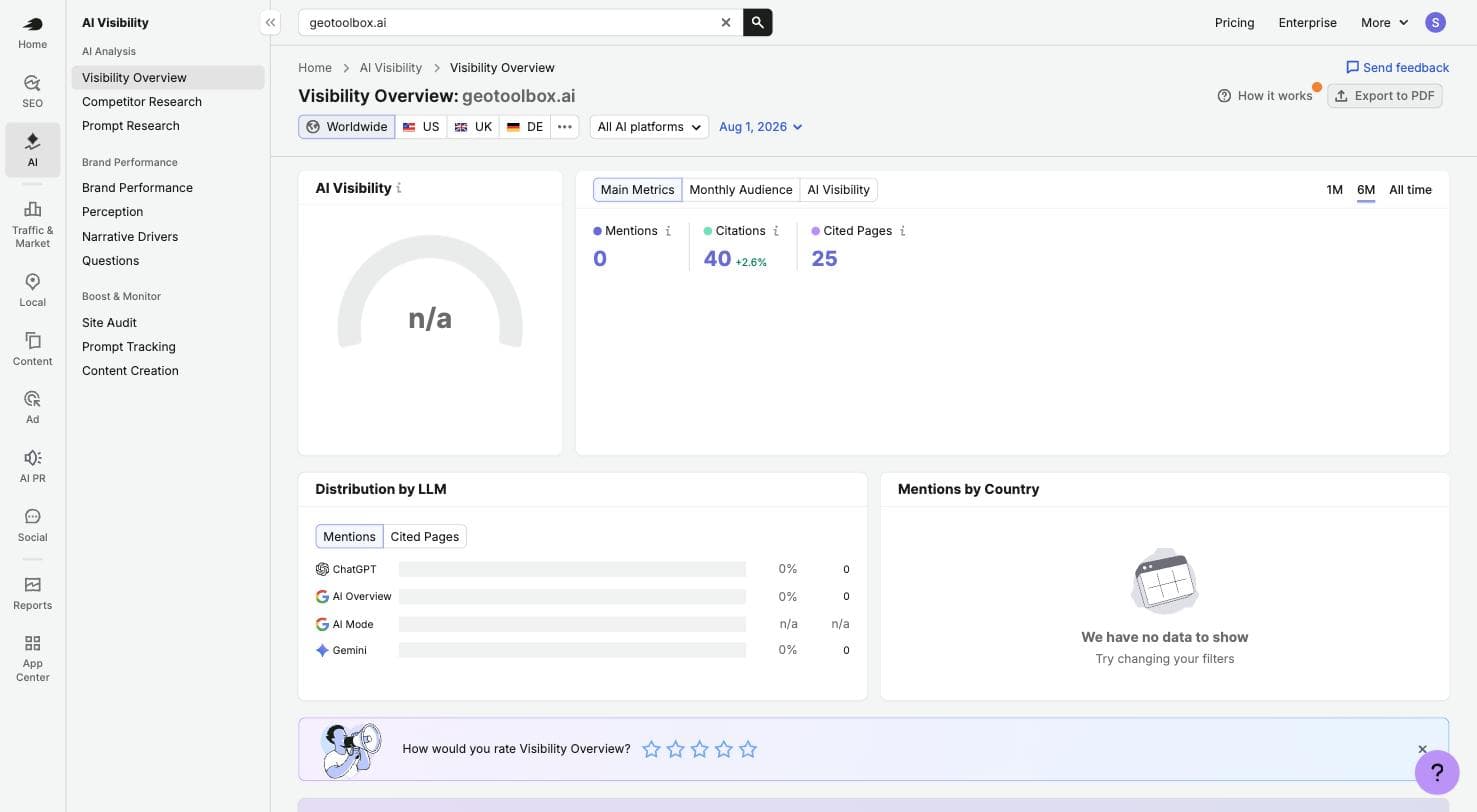Clear the search field with X icon
The image size is (1477, 812).
pyautogui.click(x=726, y=22)
